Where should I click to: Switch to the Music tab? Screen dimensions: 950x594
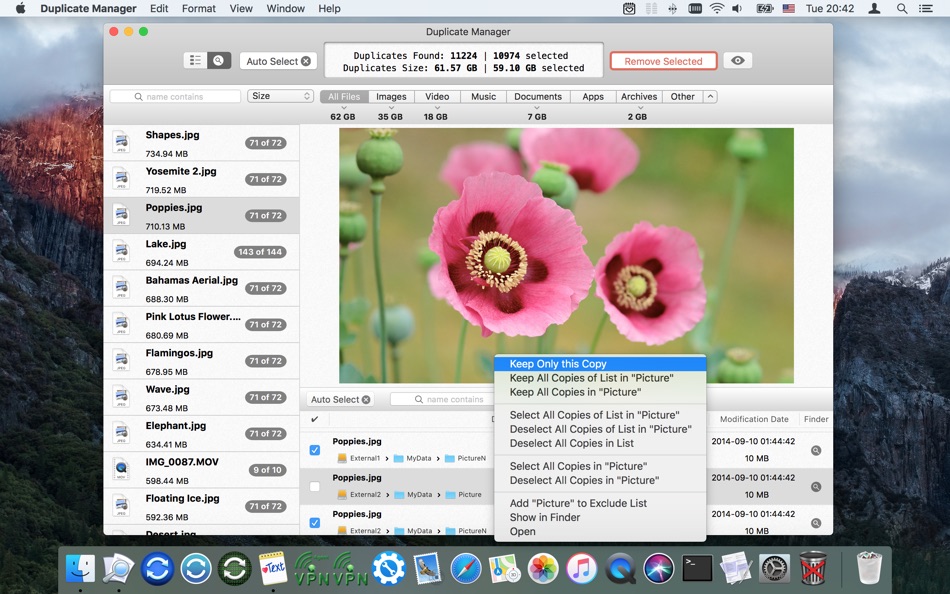tap(483, 96)
